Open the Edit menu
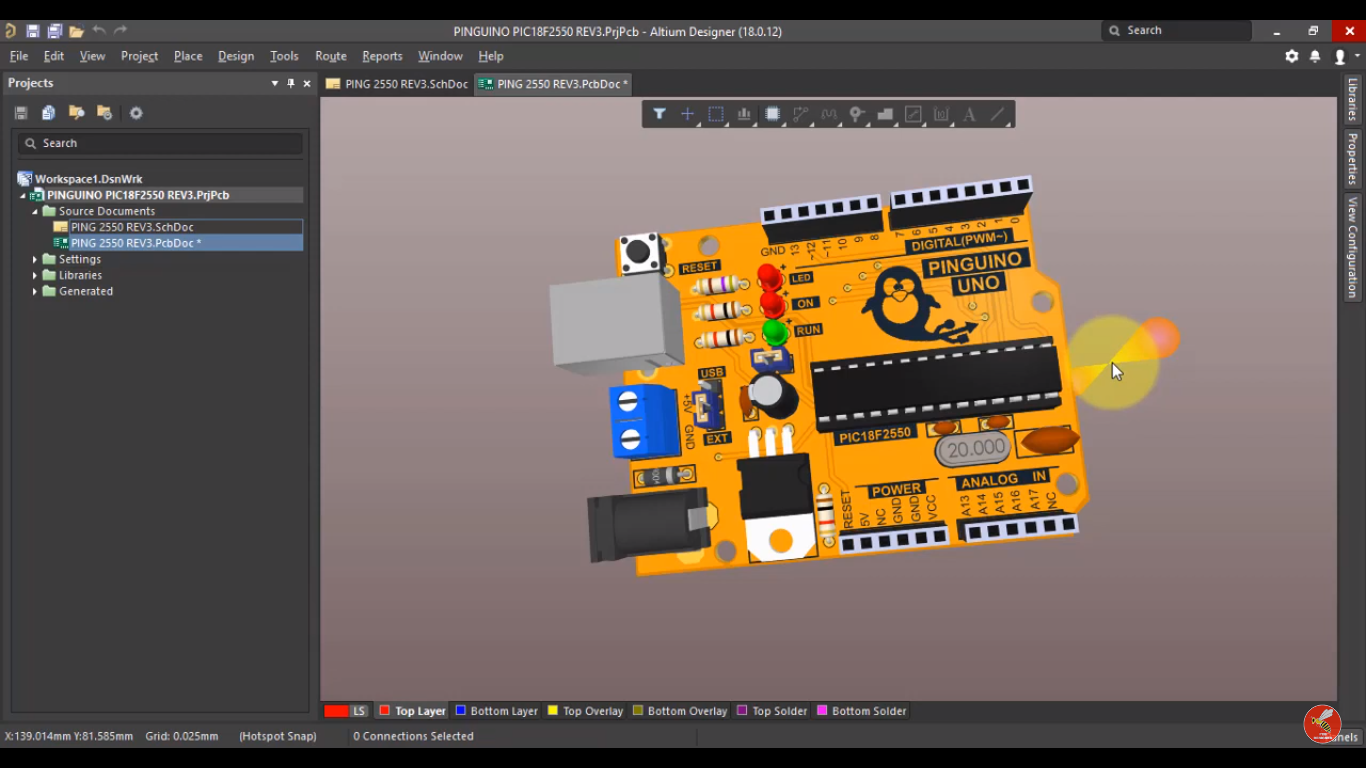This screenshot has width=1366, height=768. pos(54,56)
